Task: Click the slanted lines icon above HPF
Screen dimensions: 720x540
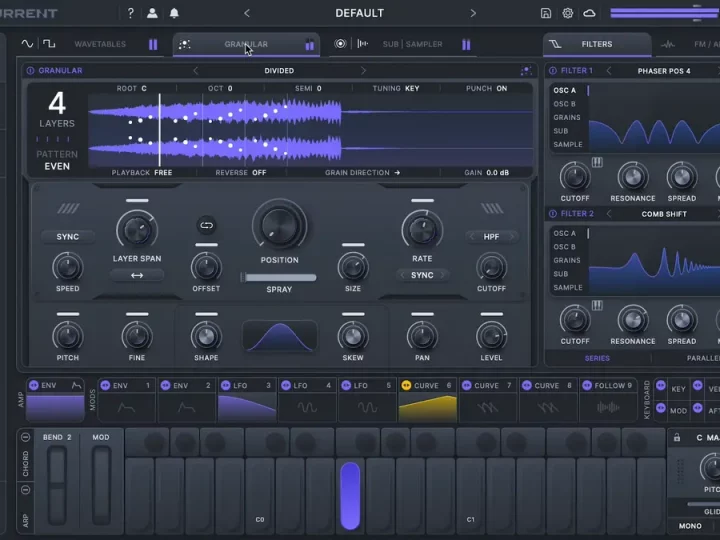Action: tap(492, 209)
